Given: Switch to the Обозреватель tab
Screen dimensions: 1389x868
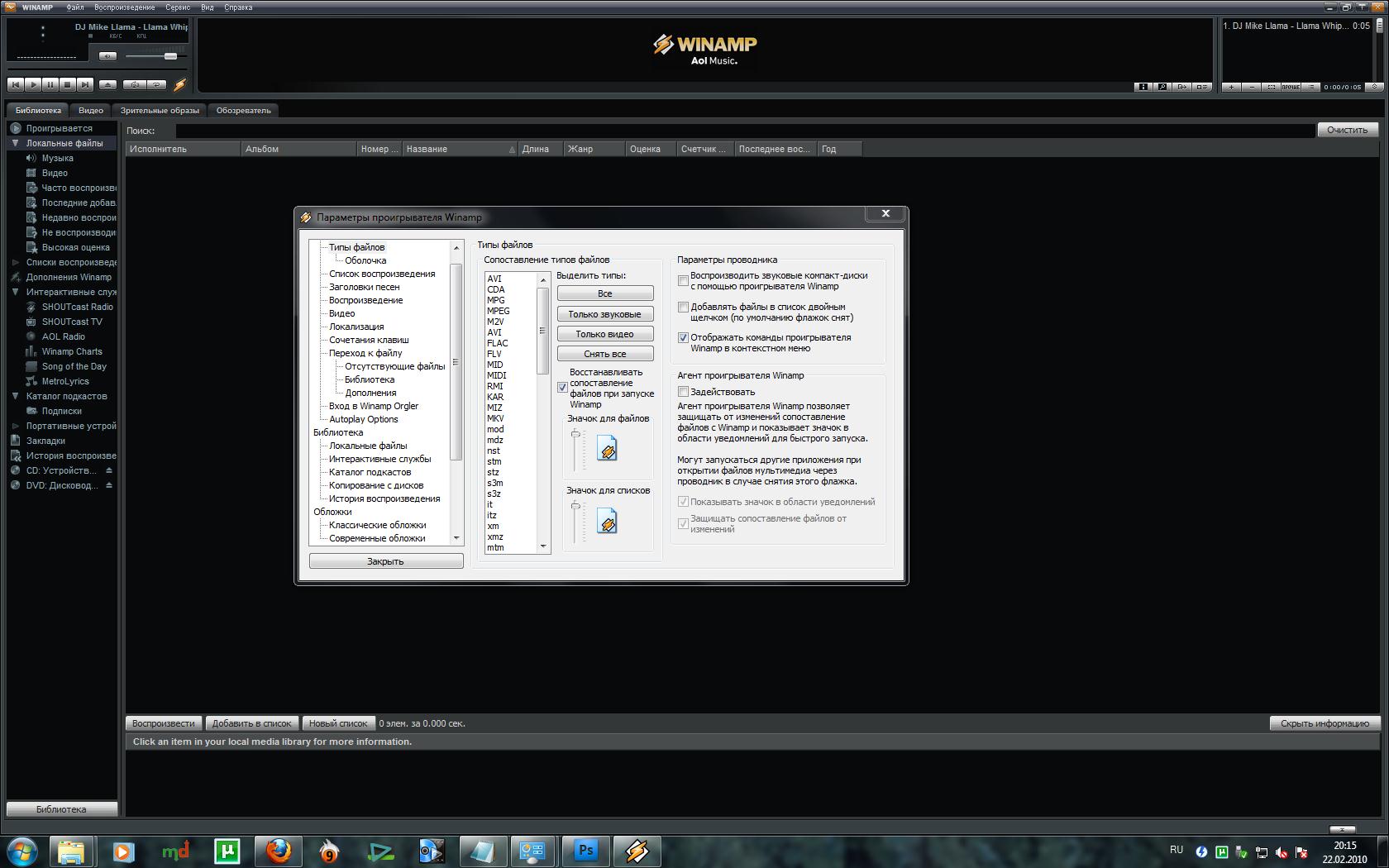Looking at the screenshot, I should coord(244,110).
